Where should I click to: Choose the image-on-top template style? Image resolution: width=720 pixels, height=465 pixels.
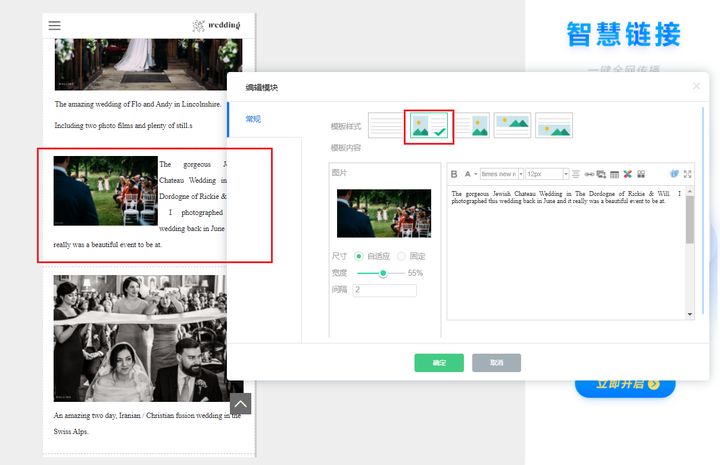[512, 125]
